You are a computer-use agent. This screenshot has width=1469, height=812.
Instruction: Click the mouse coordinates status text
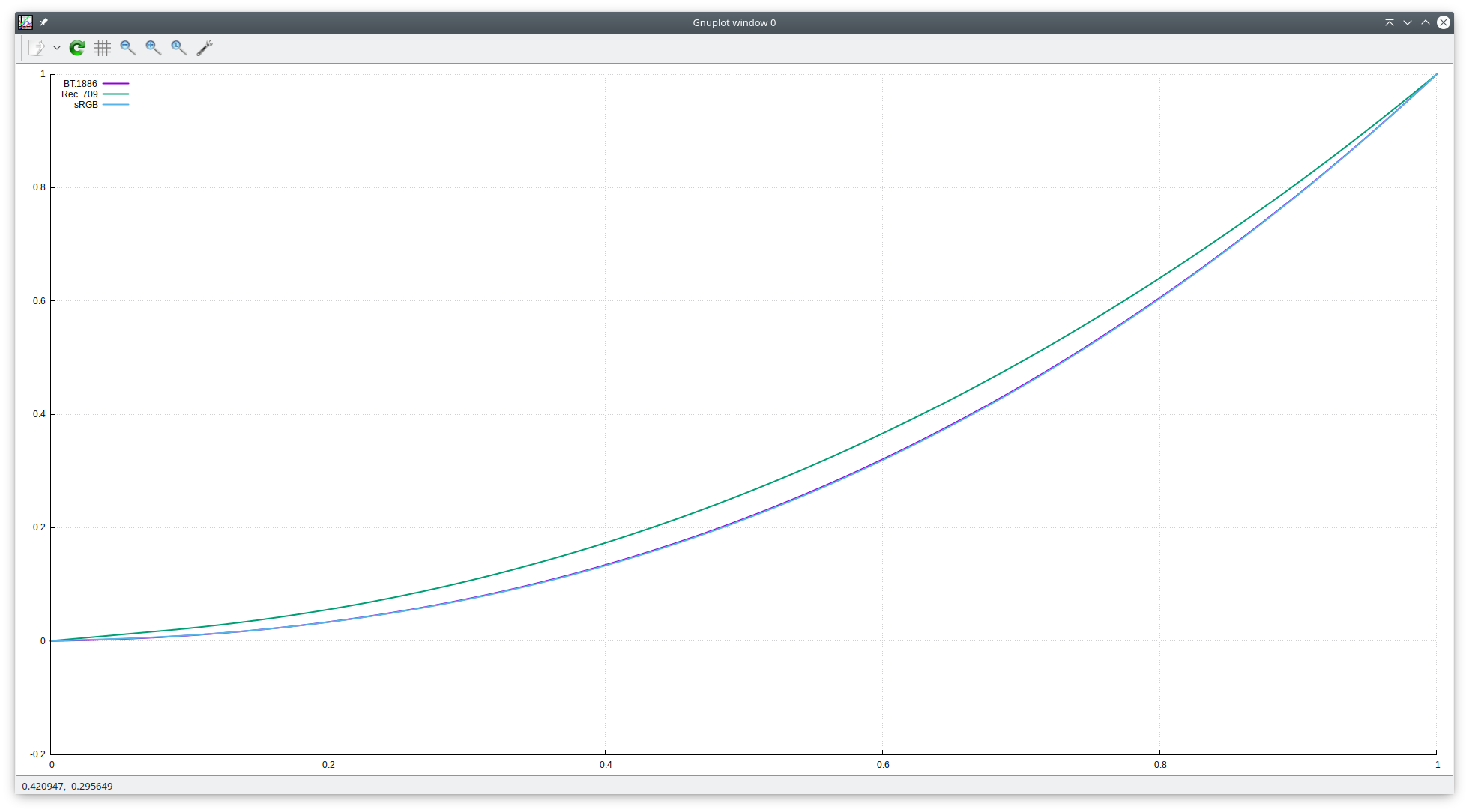pyautogui.click(x=67, y=786)
